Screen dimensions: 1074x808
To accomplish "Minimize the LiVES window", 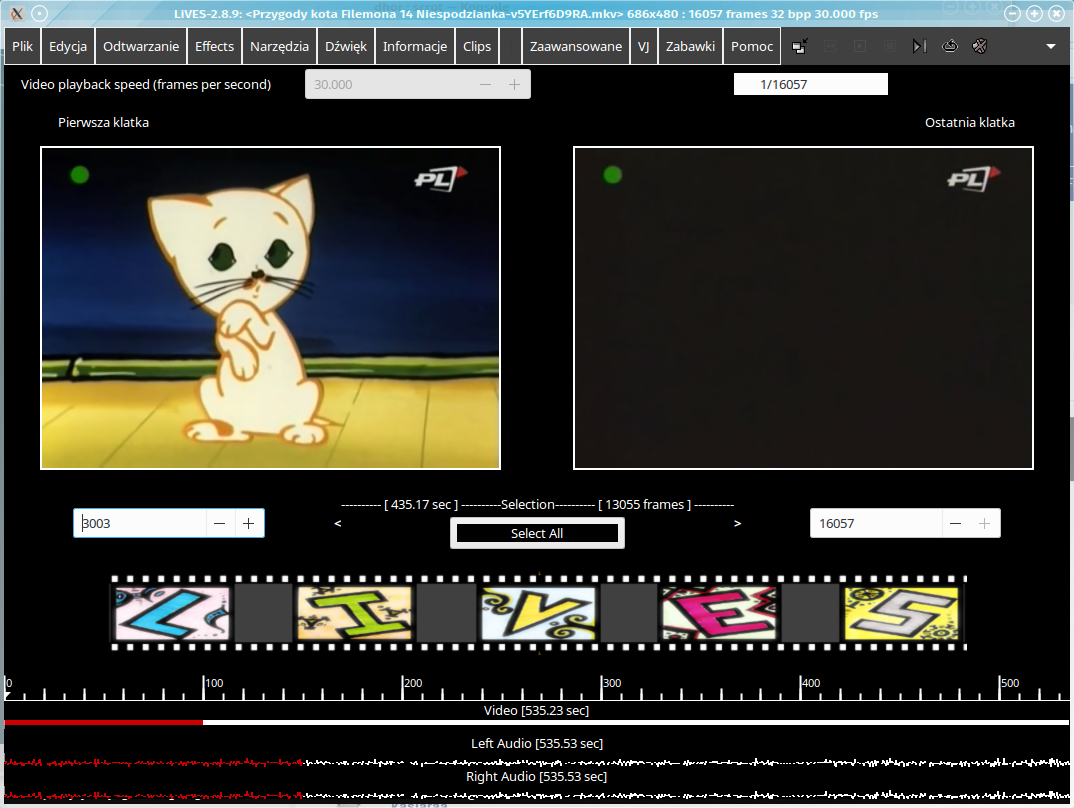I will (1012, 13).
